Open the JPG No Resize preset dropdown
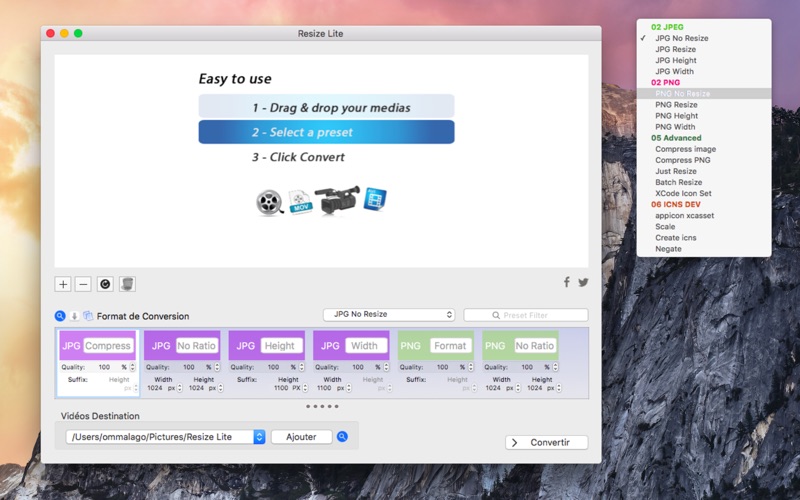Viewport: 800px width, 500px height. click(388, 315)
